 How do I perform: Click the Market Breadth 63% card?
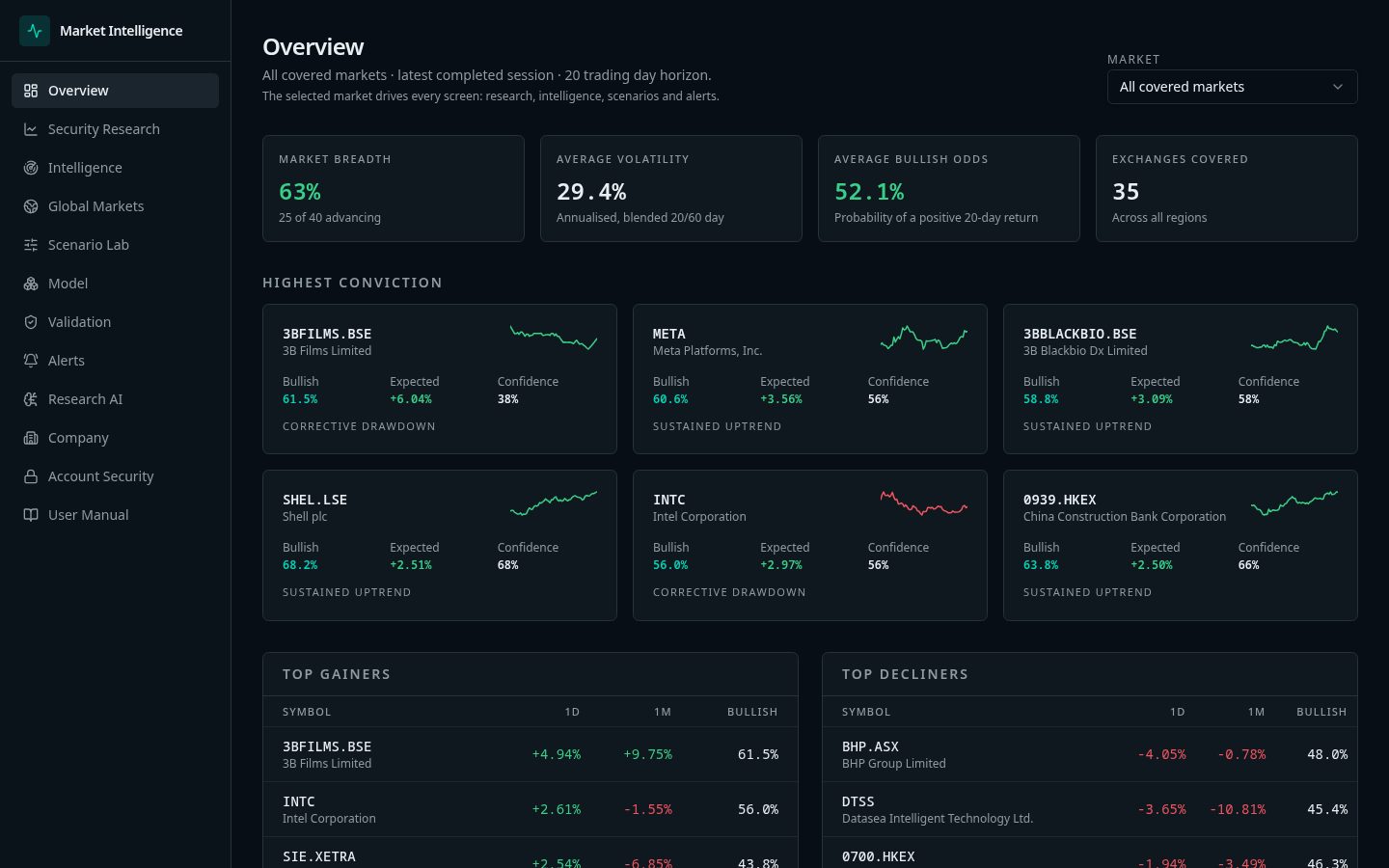click(394, 188)
